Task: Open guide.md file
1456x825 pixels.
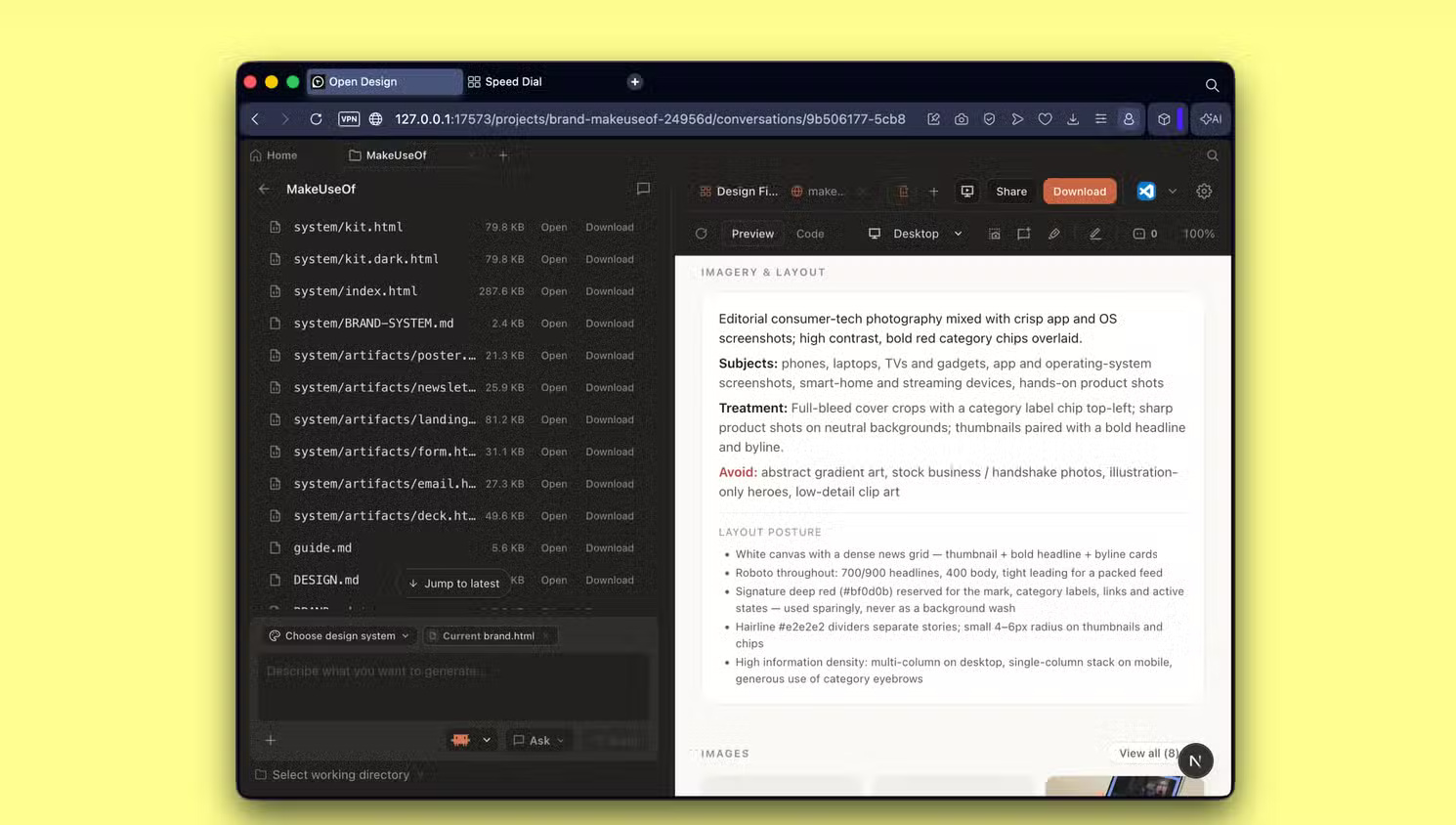Action: pyautogui.click(x=554, y=548)
